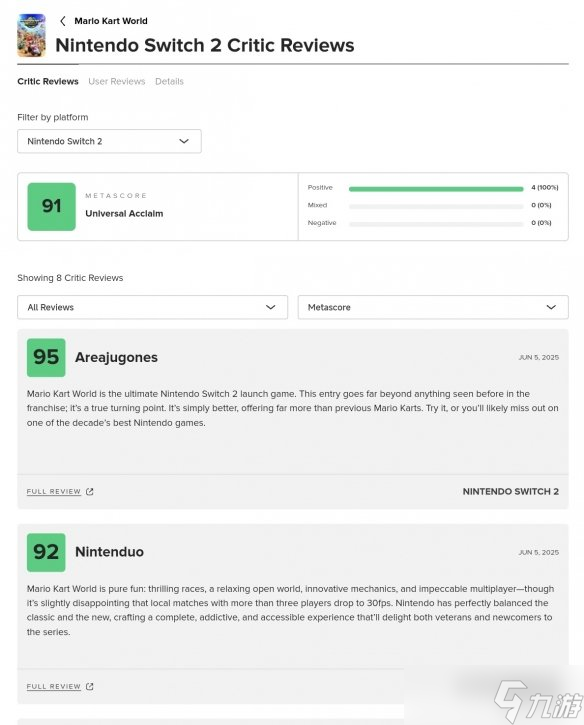Select the Critic Reviews tab

pyautogui.click(x=48, y=81)
